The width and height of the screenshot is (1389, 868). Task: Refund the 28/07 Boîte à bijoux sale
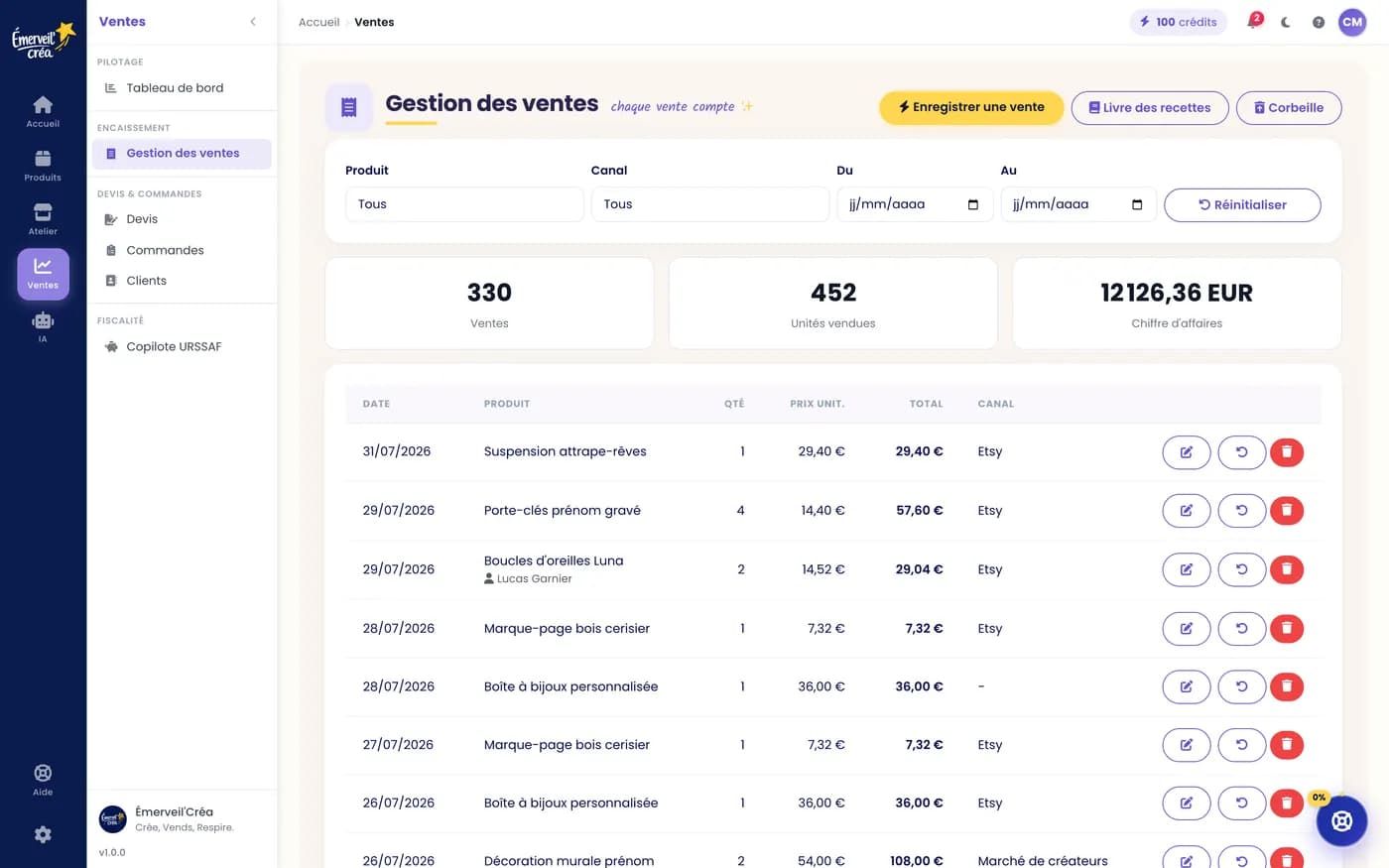1242,686
